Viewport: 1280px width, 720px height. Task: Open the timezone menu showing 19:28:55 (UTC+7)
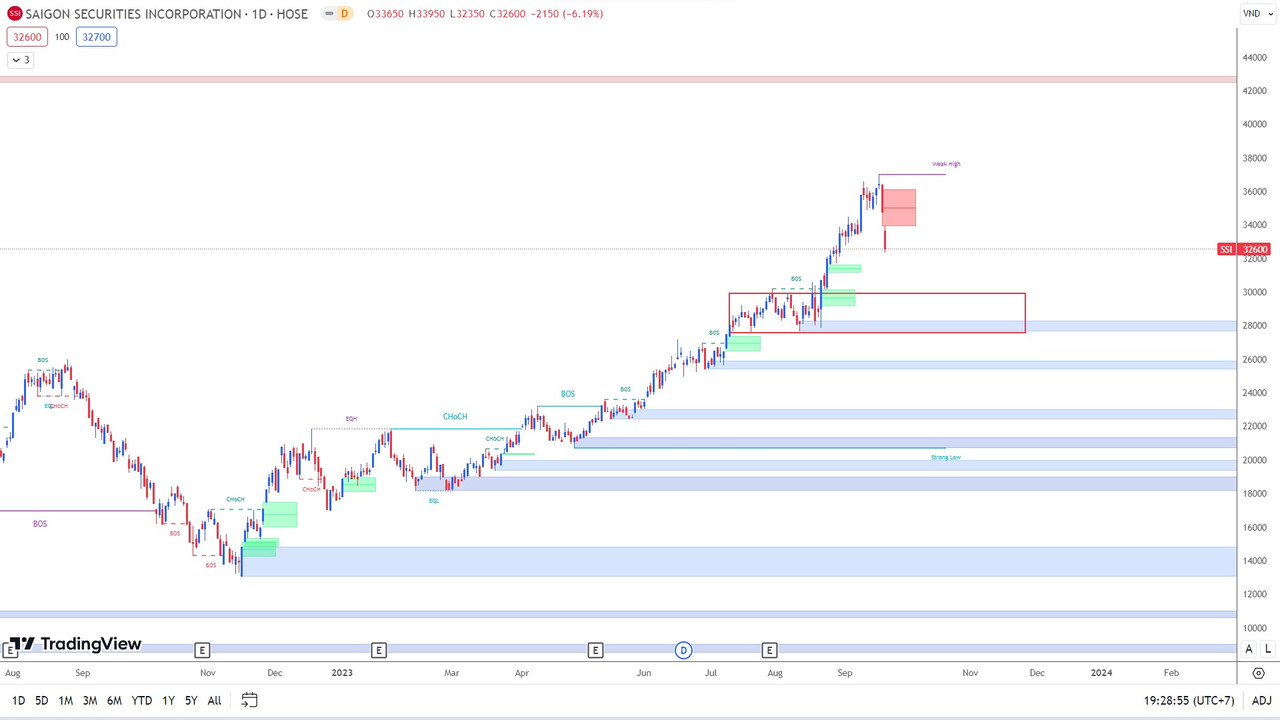click(x=1189, y=701)
